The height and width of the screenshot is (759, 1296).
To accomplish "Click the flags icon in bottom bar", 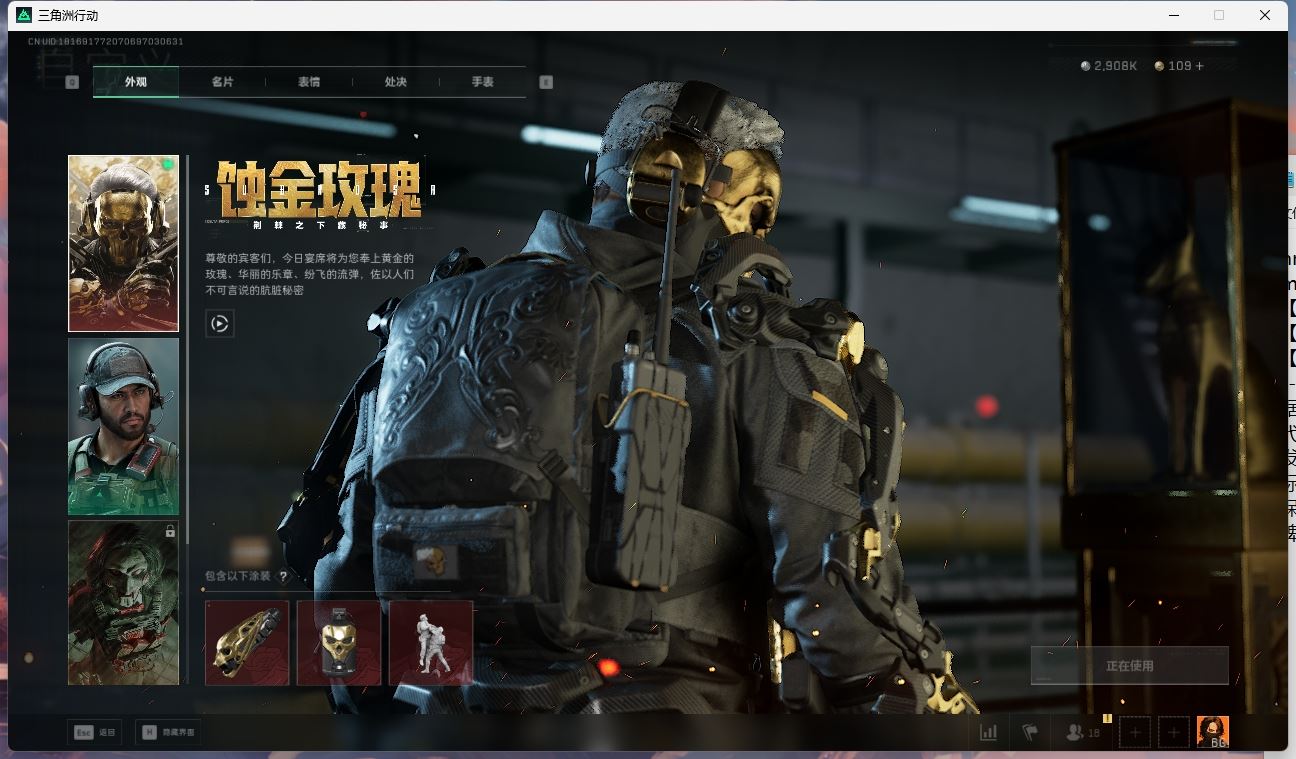I will pos(1030,732).
